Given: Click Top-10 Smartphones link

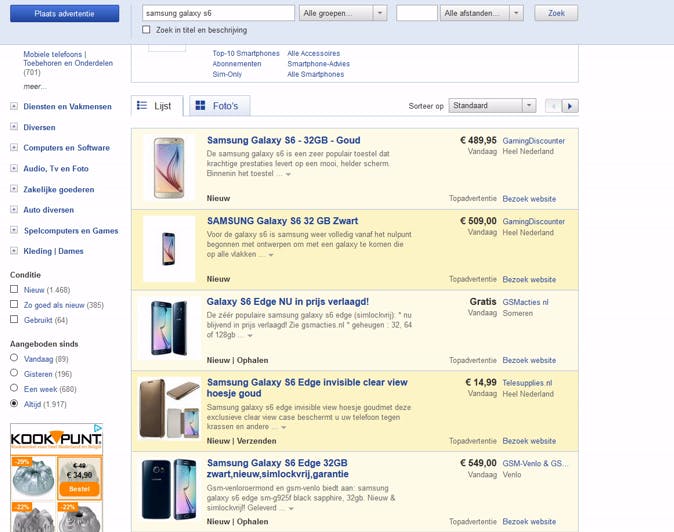Looking at the screenshot, I should click(246, 53).
